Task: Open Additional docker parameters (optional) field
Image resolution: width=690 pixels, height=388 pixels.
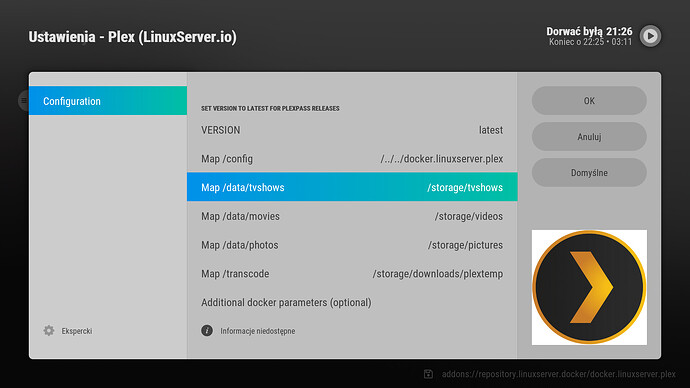Action: coord(352,303)
